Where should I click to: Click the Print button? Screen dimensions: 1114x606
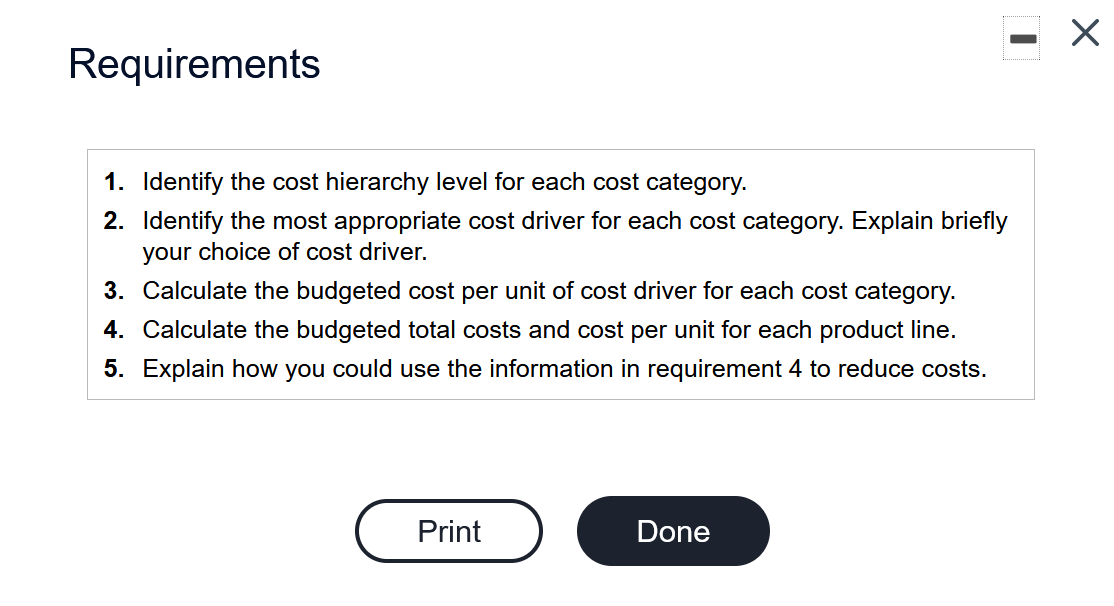[x=448, y=531]
